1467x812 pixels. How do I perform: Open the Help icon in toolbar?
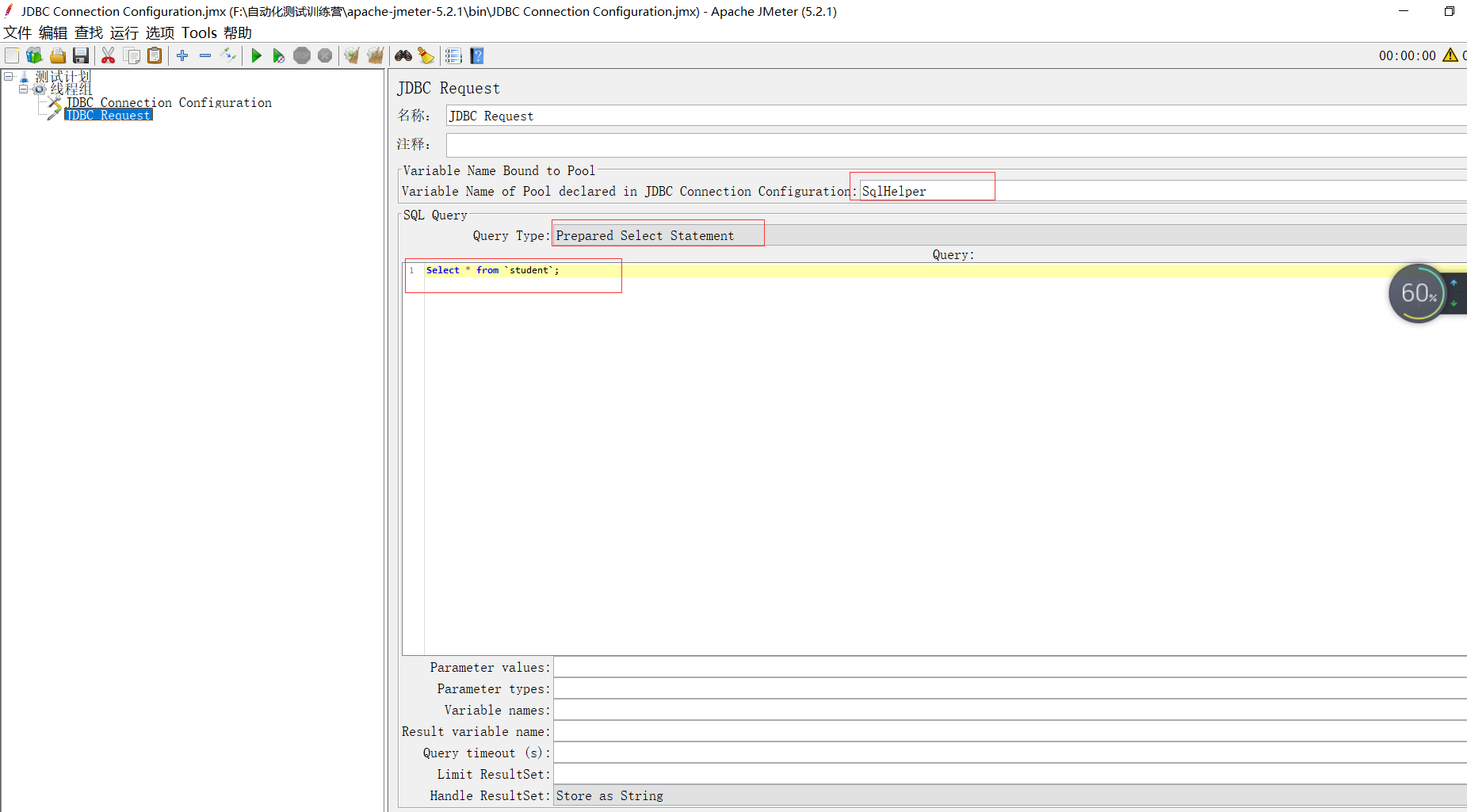click(x=476, y=55)
